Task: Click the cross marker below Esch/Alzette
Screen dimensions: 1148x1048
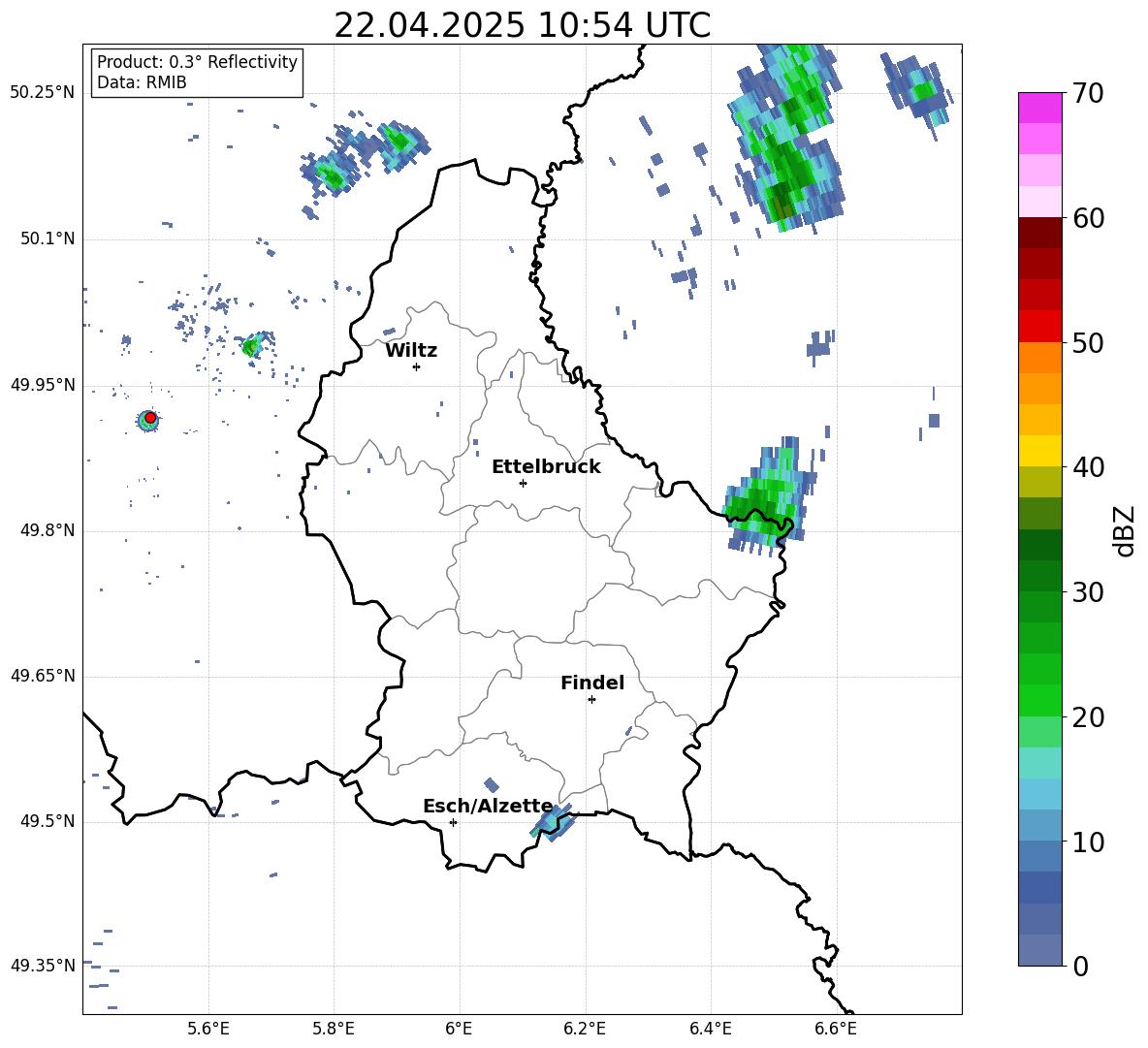Action: coord(453,822)
